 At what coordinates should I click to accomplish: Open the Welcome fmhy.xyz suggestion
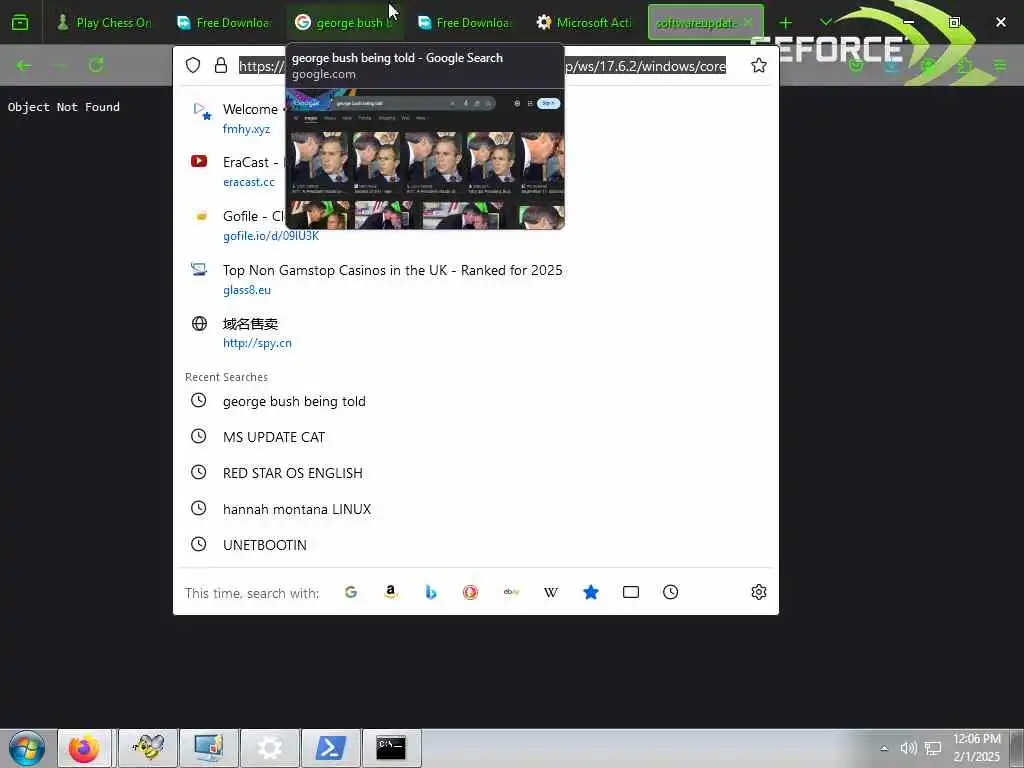pyautogui.click(x=475, y=118)
